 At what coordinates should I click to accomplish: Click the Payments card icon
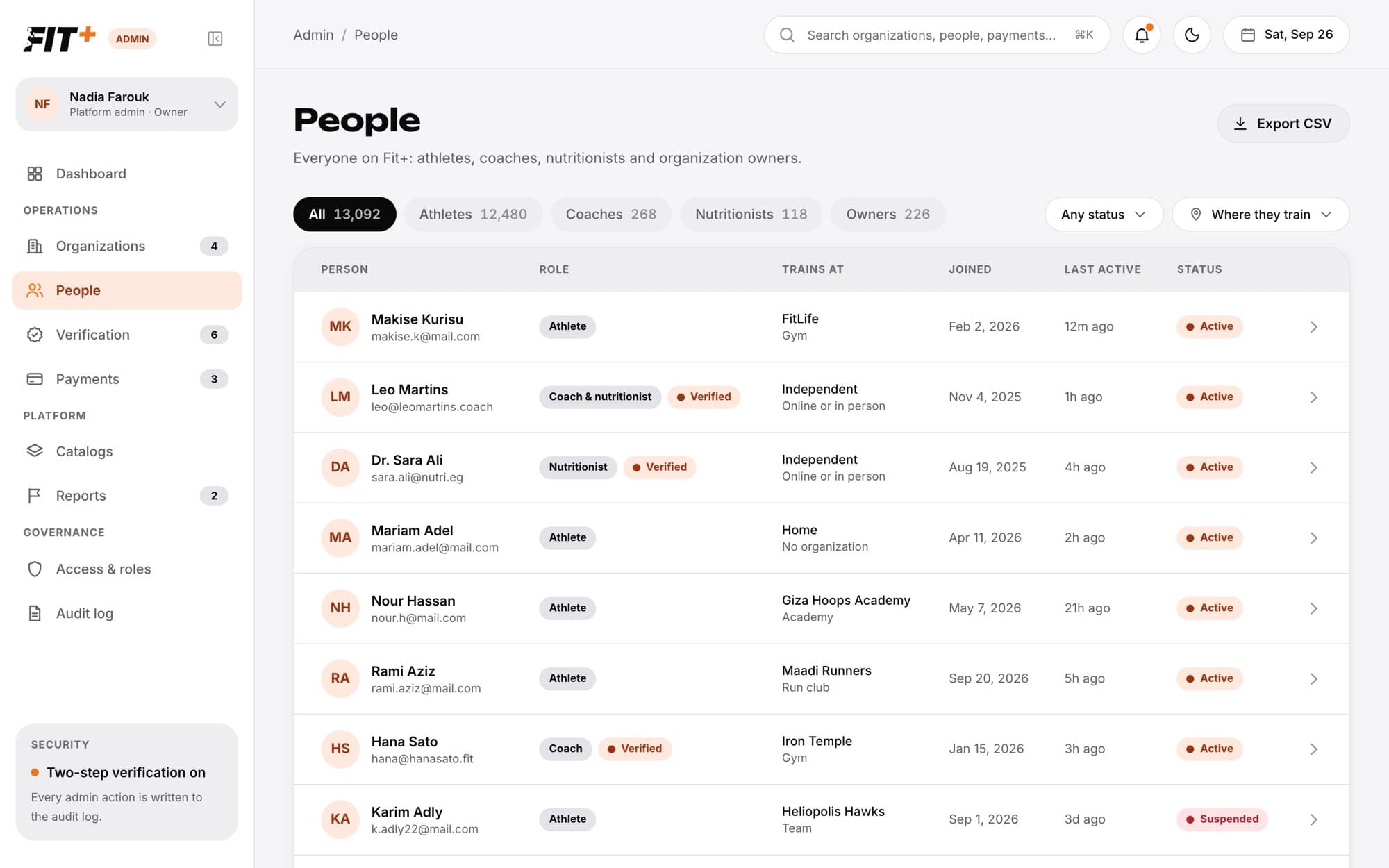[x=35, y=379]
